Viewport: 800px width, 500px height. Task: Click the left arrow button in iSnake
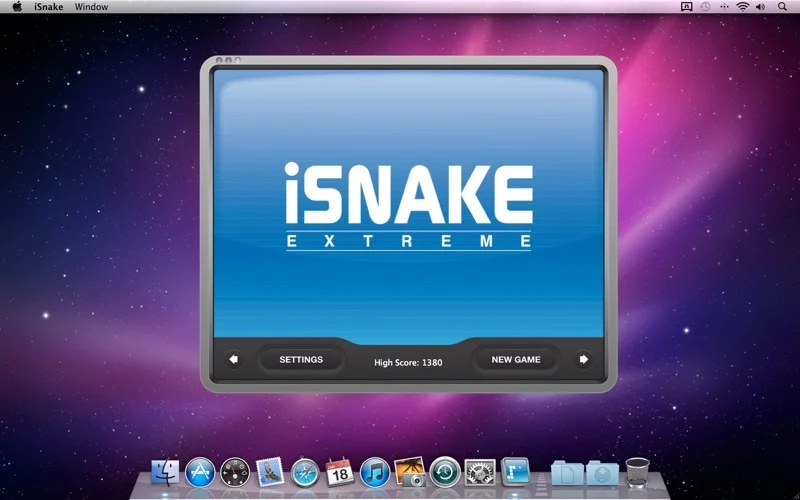tap(234, 359)
